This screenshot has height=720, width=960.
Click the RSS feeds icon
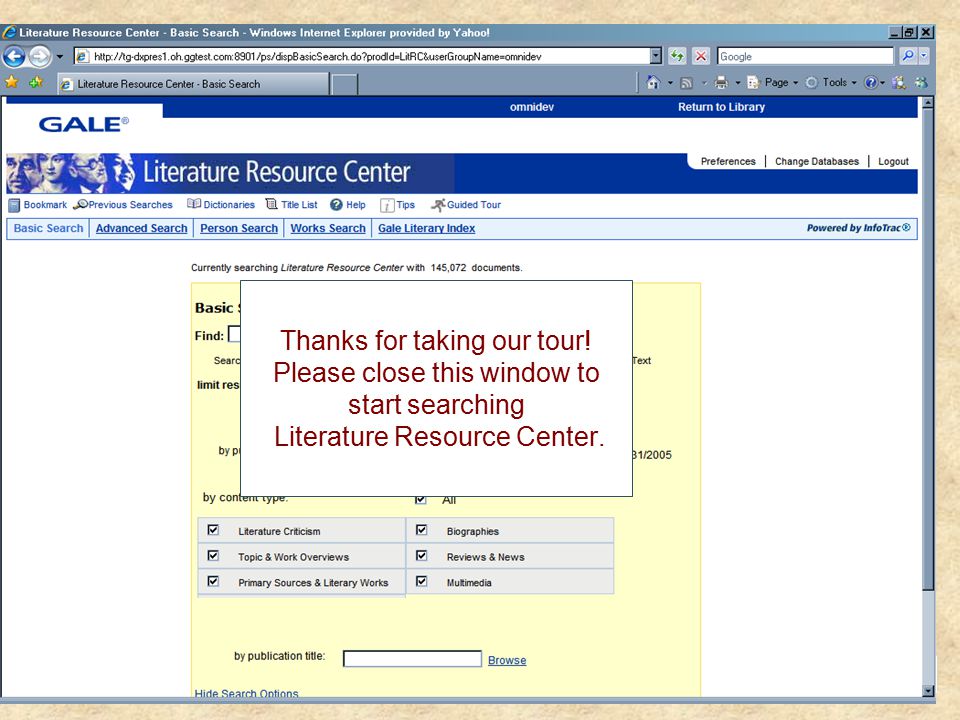pyautogui.click(x=687, y=83)
